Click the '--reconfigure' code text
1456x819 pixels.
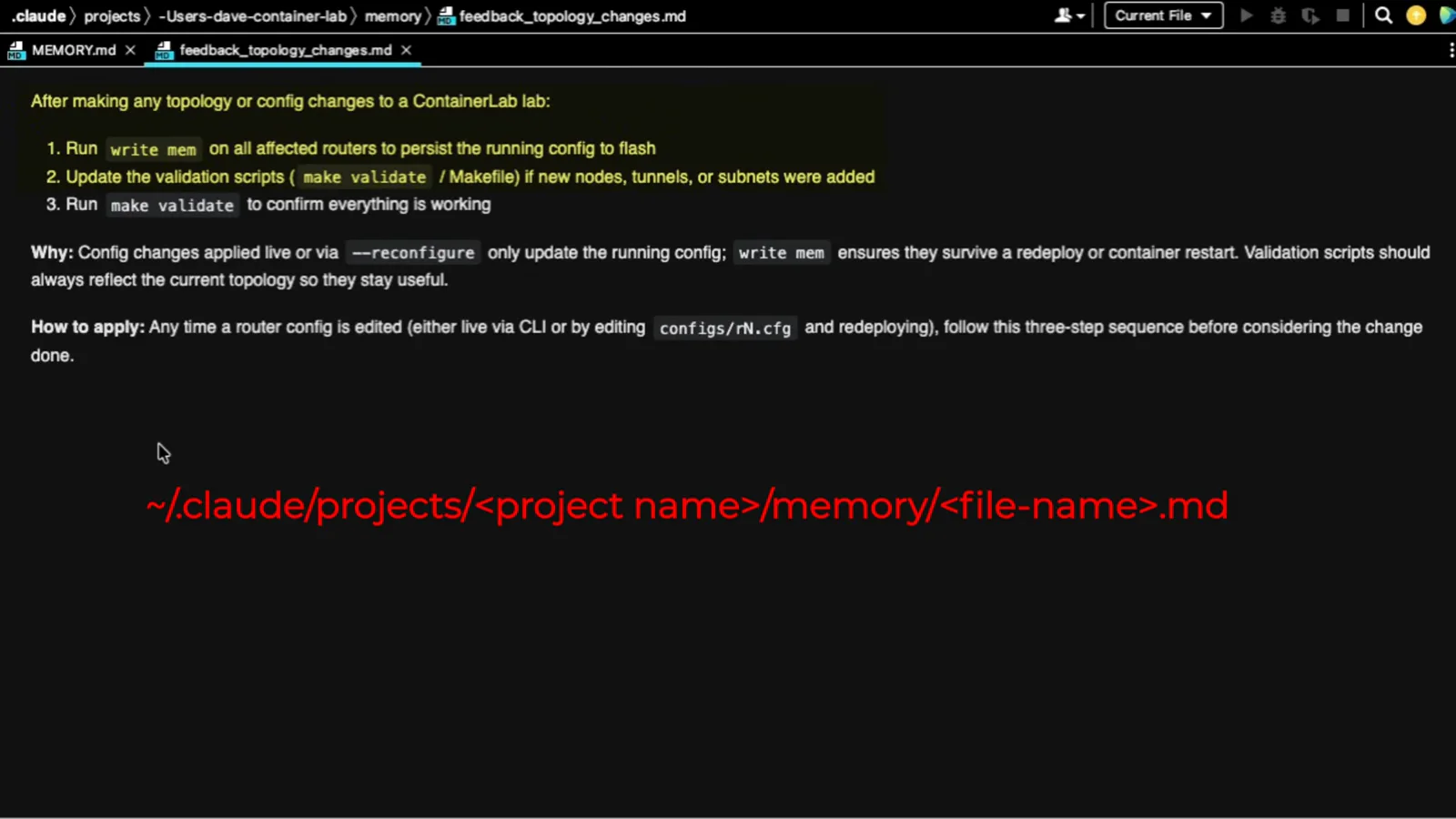click(x=413, y=253)
